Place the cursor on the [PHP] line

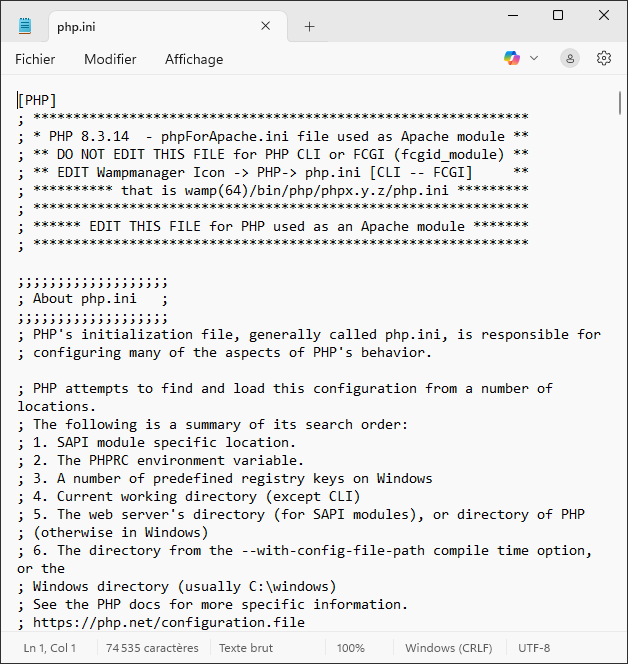tap(38, 100)
